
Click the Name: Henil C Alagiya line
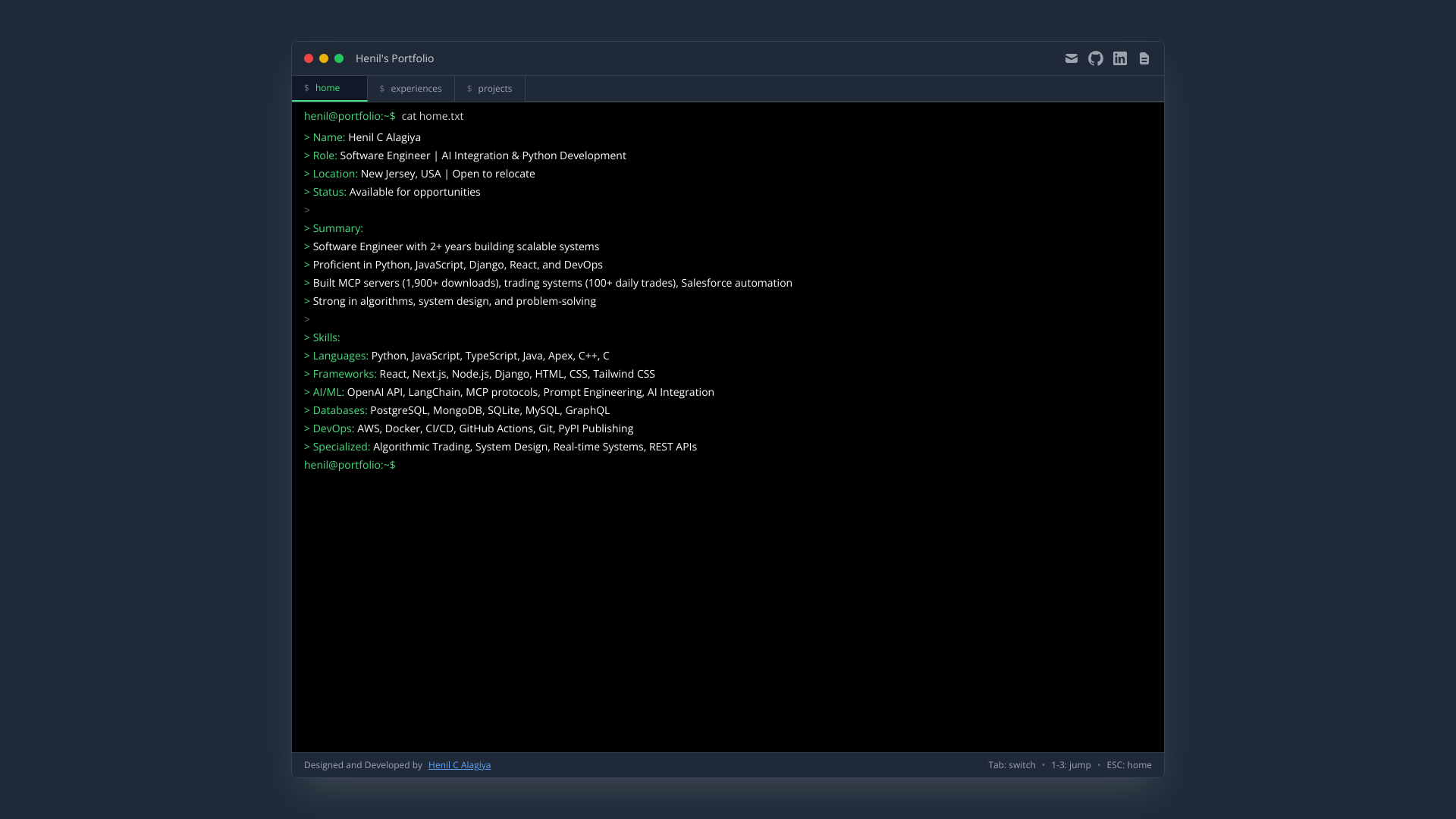[x=362, y=137]
